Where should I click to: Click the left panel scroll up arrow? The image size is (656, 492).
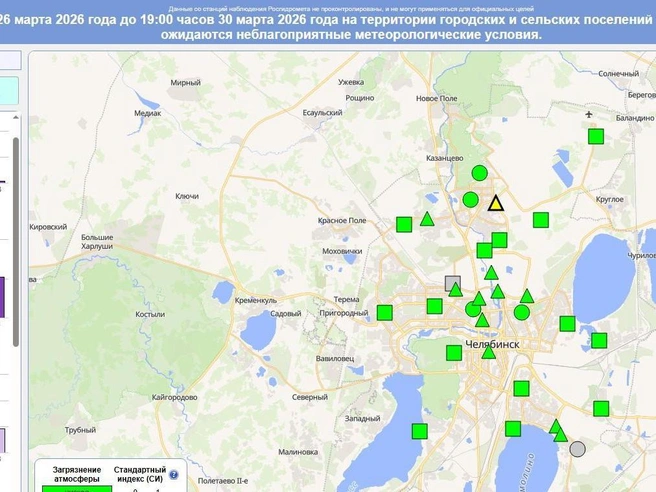point(15,118)
